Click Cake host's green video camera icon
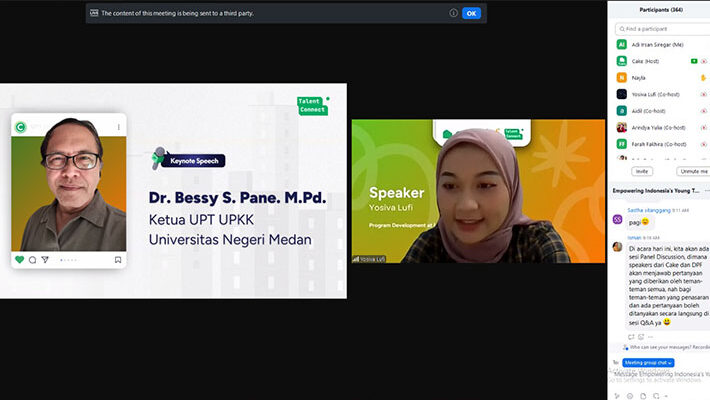710x400 pixels. (693, 61)
